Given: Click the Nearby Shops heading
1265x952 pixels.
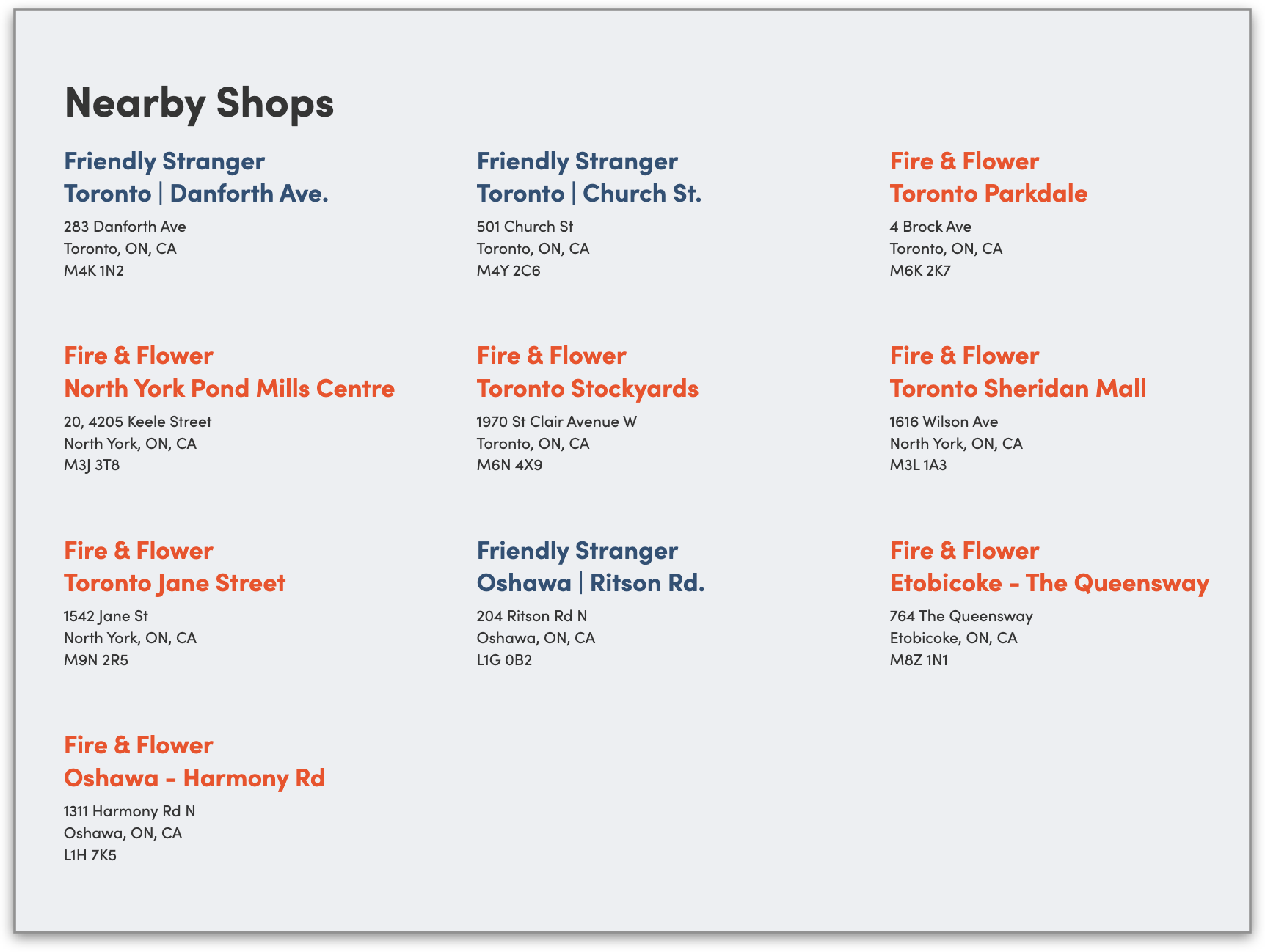Looking at the screenshot, I should [x=199, y=102].
